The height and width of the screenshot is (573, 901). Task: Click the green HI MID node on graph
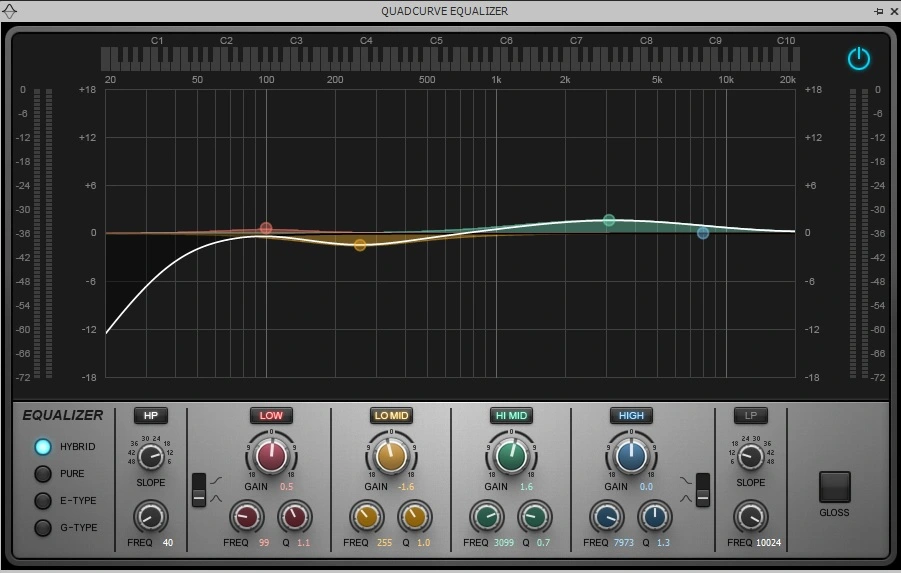tap(608, 220)
